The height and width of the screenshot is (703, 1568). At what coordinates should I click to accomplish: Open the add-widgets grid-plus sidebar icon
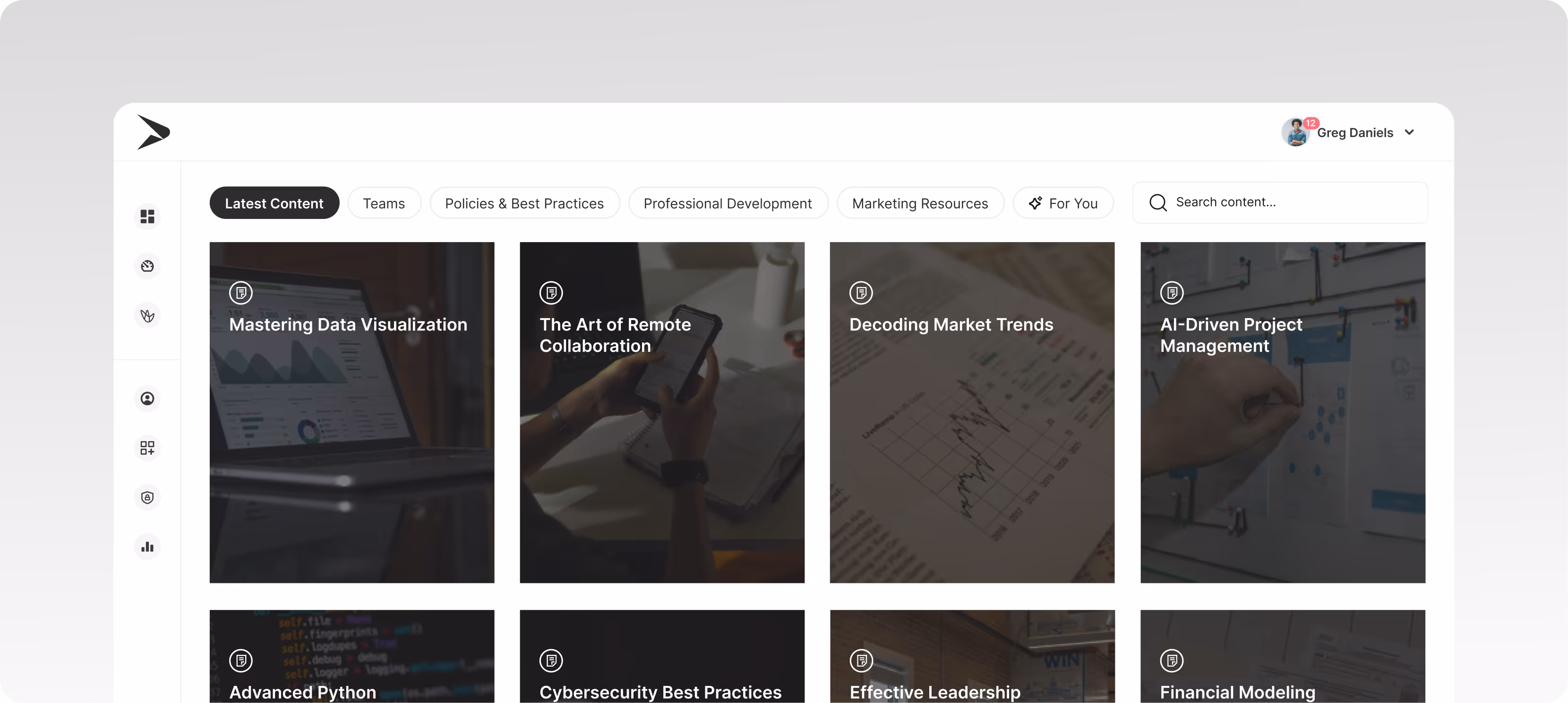[147, 448]
